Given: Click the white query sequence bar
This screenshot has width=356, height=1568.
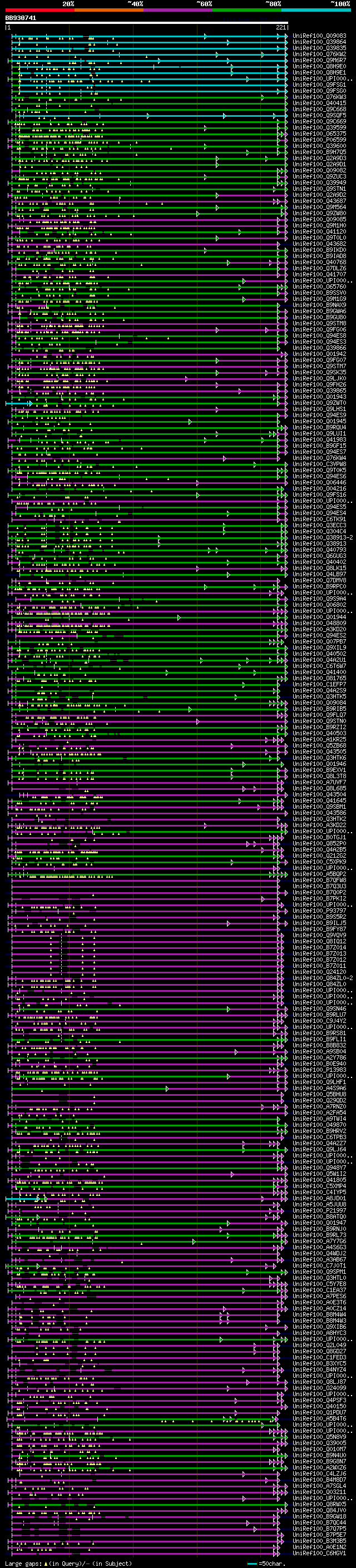Looking at the screenshot, I should pyautogui.click(x=147, y=23).
